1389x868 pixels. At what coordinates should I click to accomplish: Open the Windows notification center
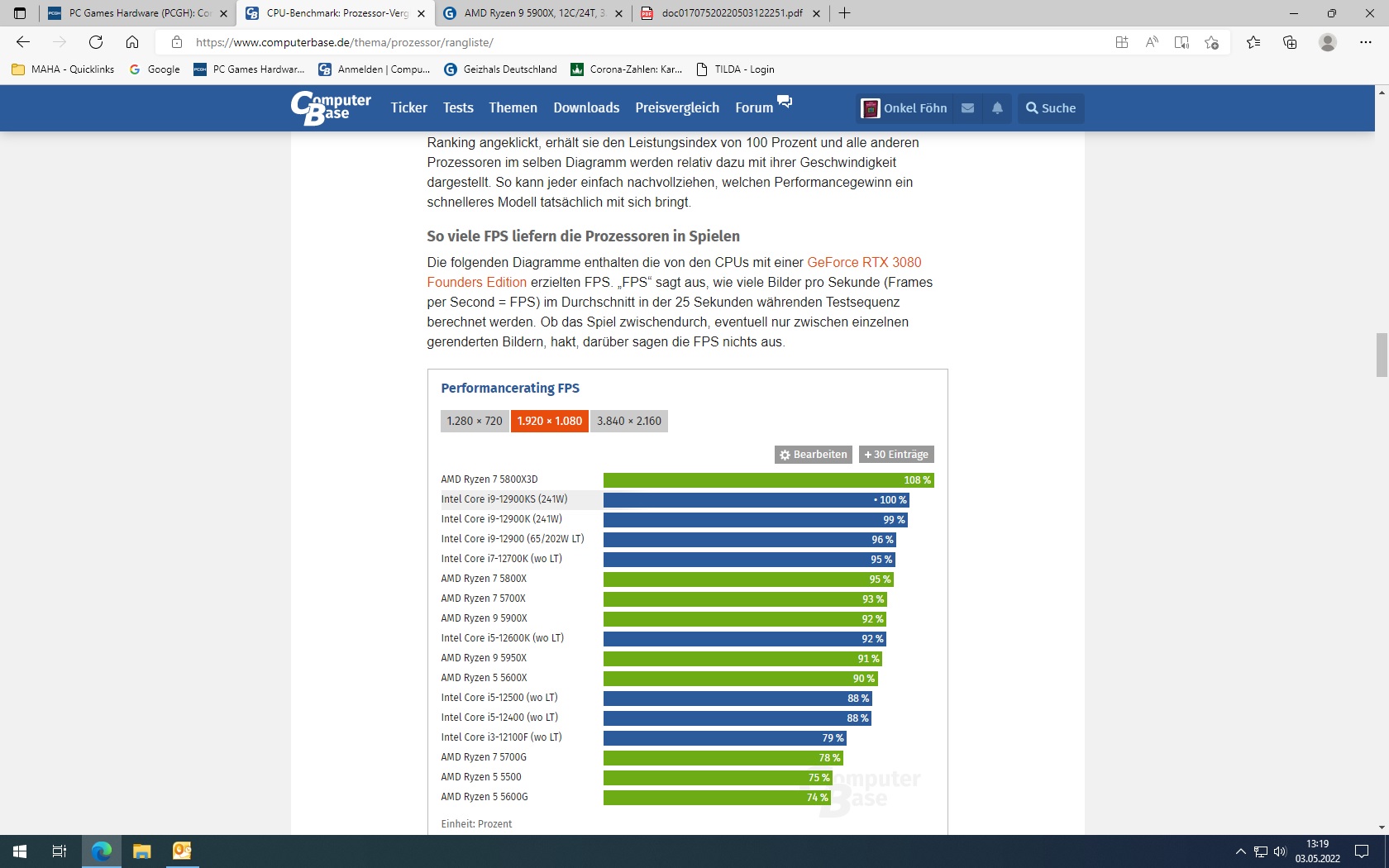click(x=1362, y=851)
